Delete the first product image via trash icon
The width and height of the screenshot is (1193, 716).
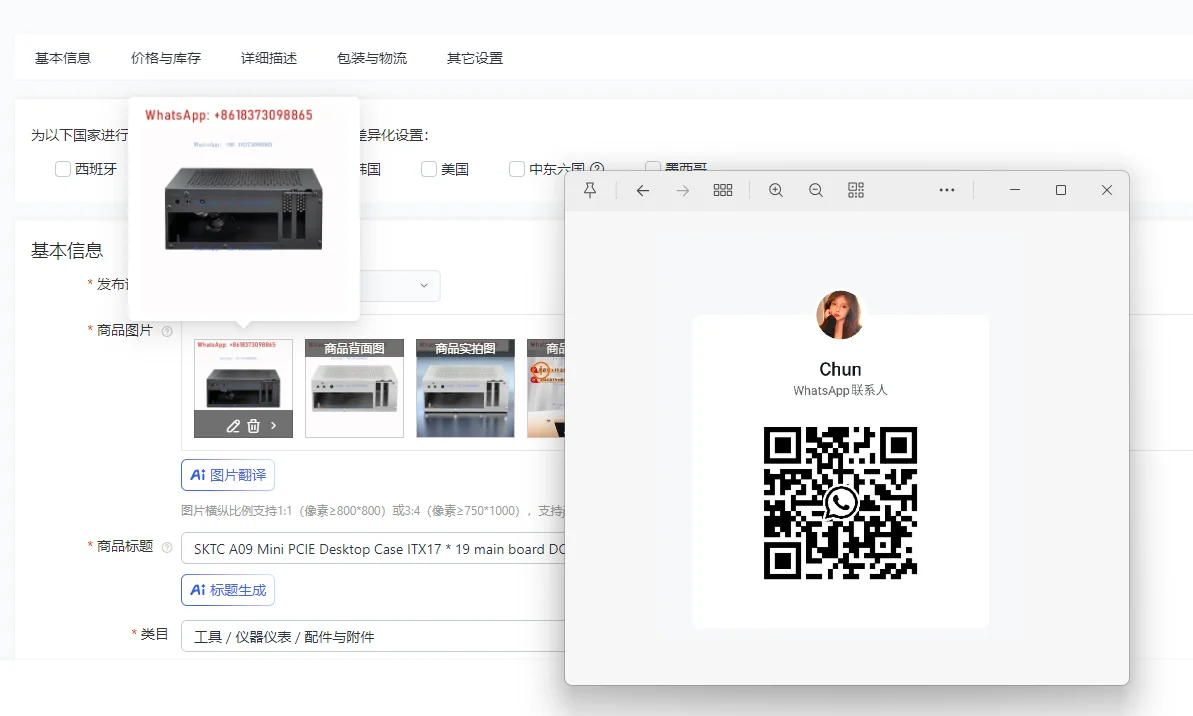click(x=253, y=426)
